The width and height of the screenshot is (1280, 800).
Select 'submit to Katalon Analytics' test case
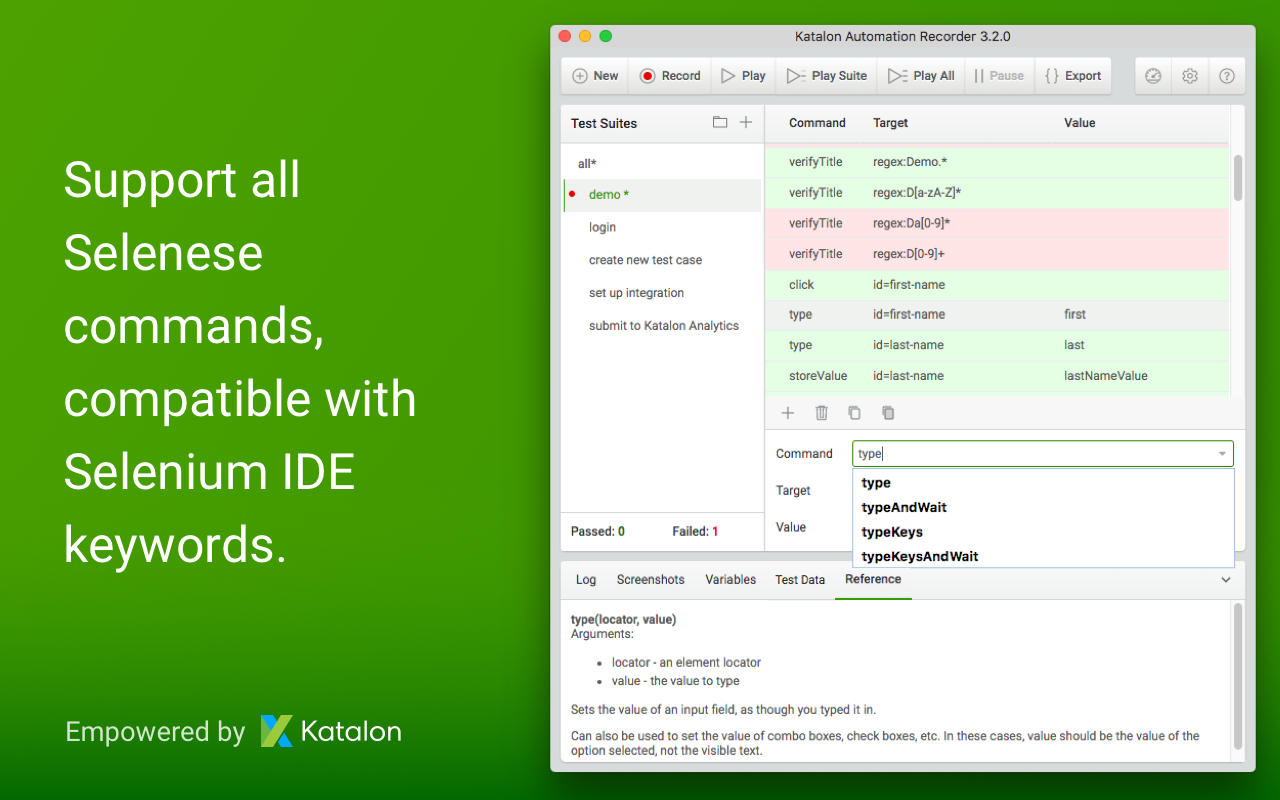[661, 326]
